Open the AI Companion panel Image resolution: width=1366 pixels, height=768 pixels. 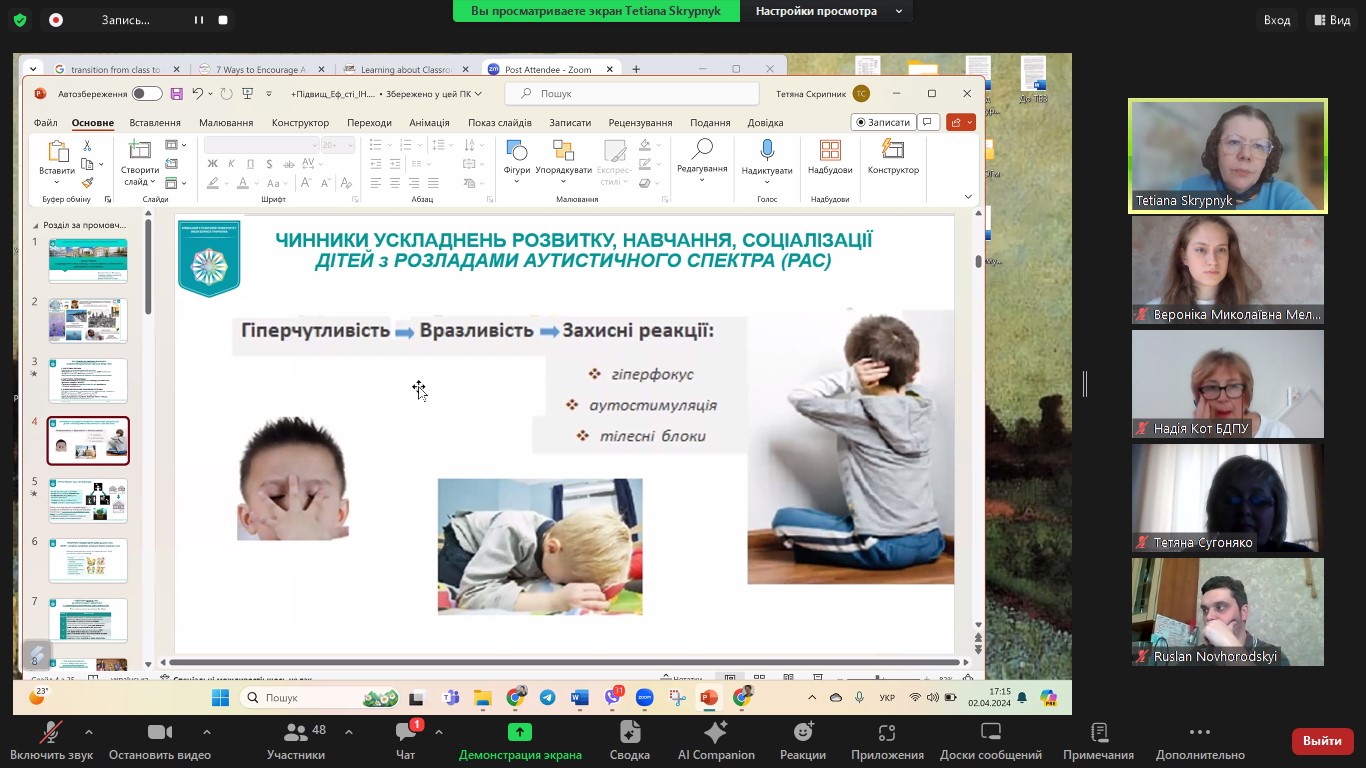716,741
